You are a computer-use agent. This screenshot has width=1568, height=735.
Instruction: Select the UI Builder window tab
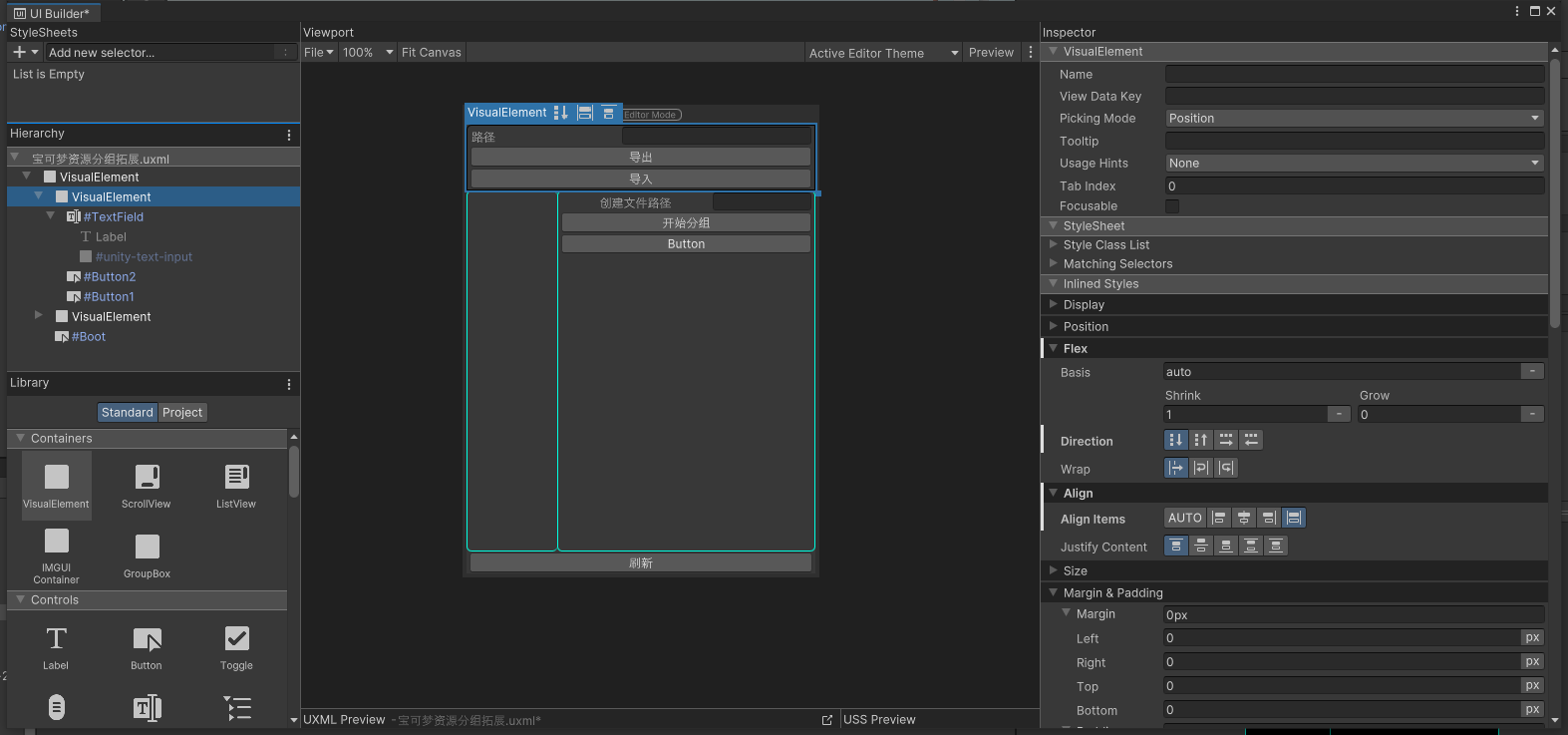click(x=52, y=13)
